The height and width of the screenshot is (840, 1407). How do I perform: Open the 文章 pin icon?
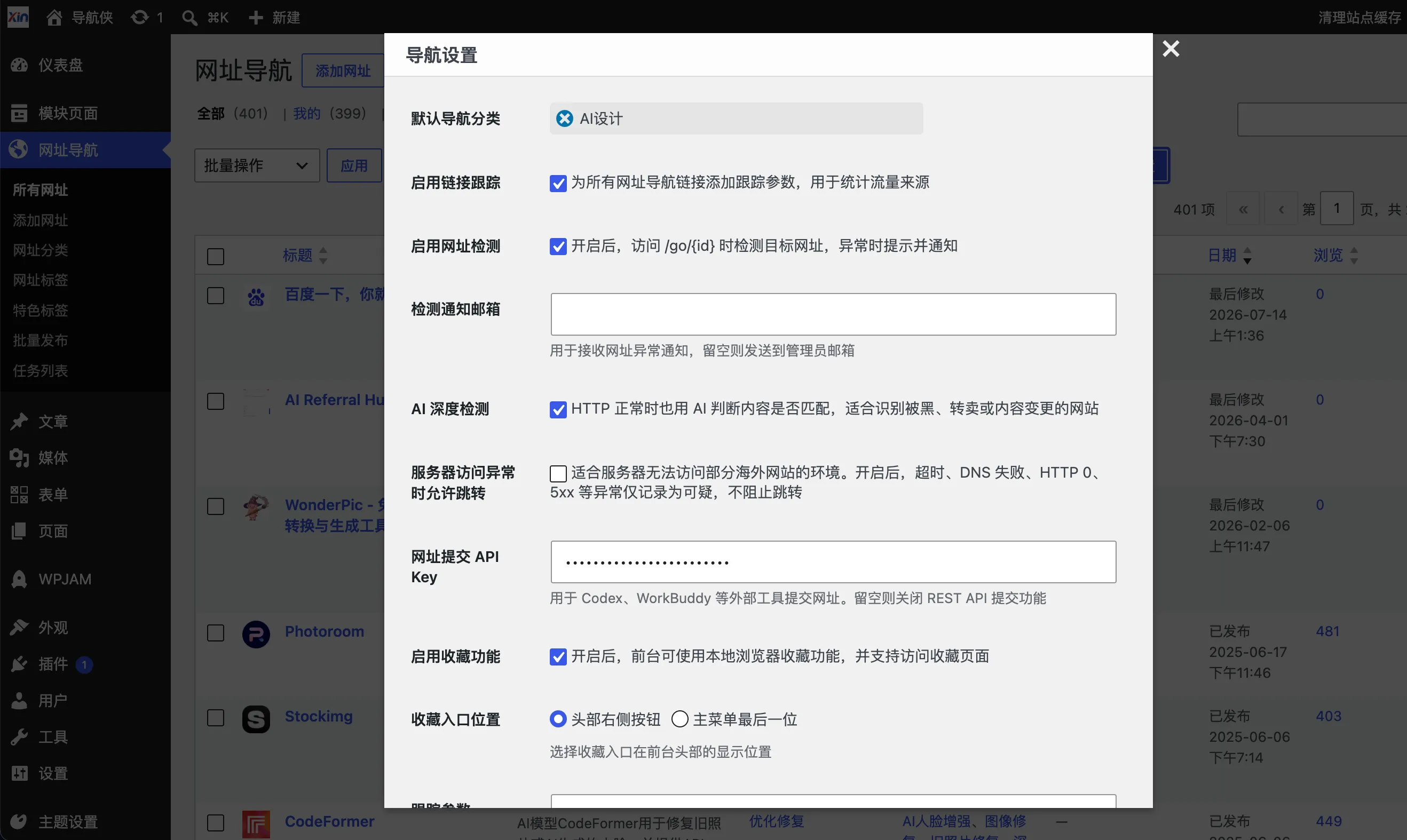pos(19,421)
